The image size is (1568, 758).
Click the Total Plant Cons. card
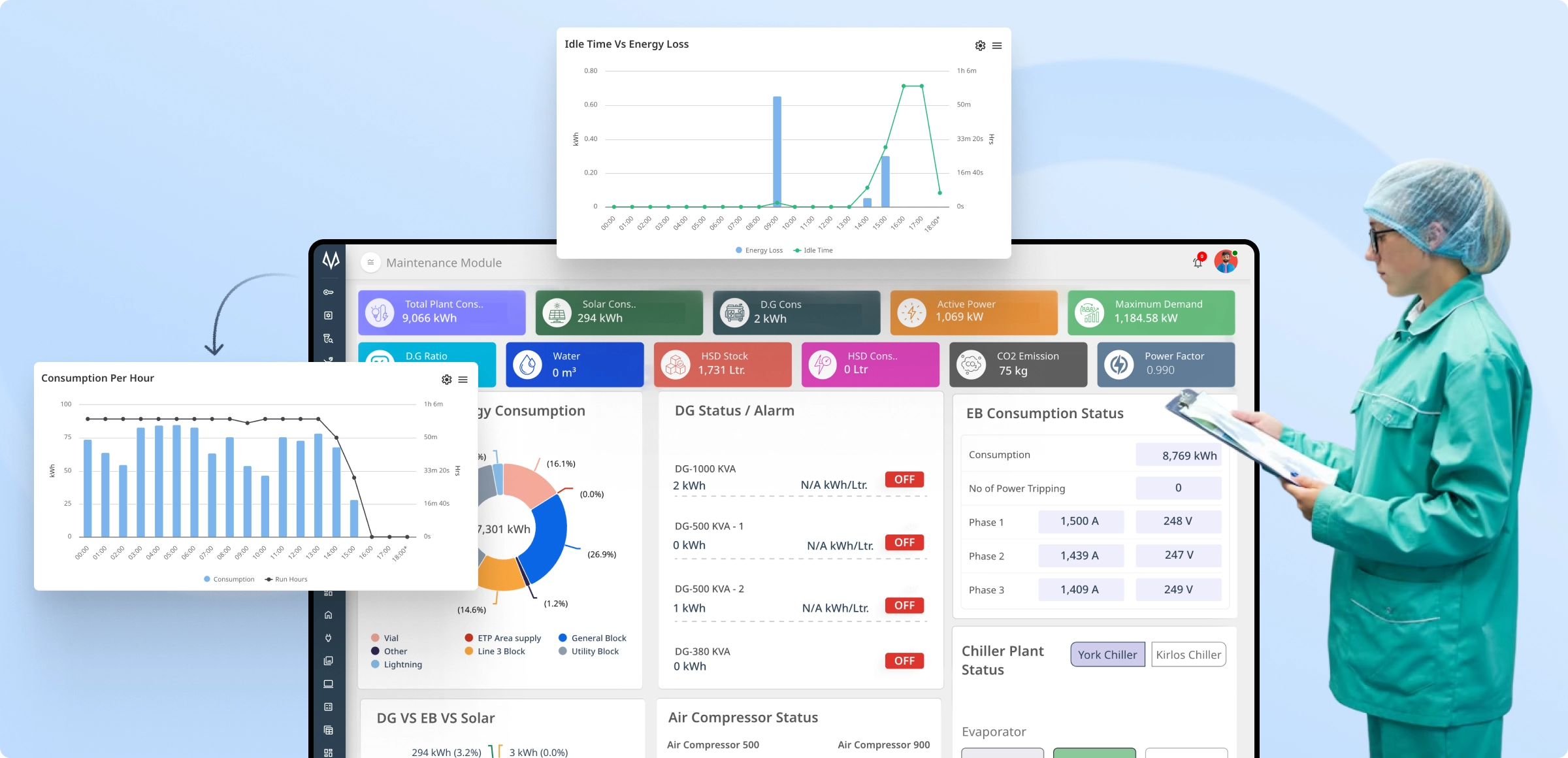tap(442, 312)
